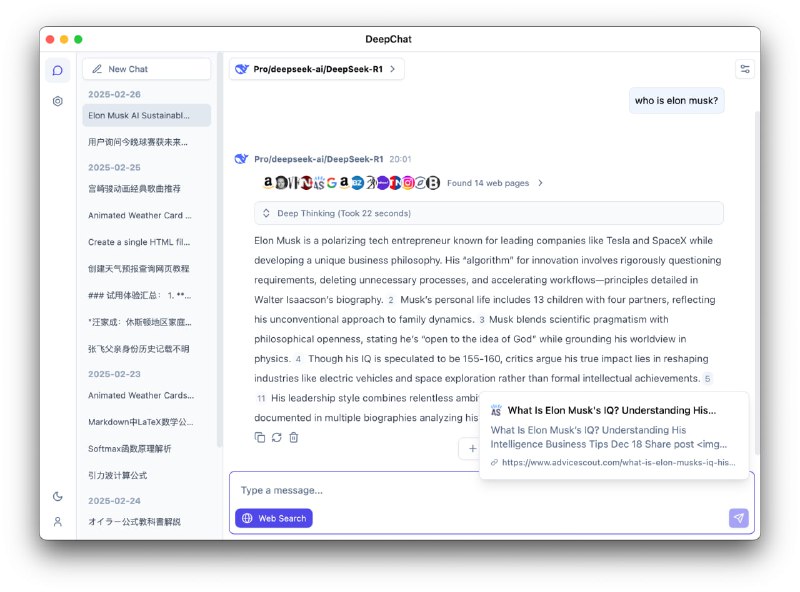Open model parameter settings at top right
Image resolution: width=800 pixels, height=592 pixels.
tap(744, 68)
